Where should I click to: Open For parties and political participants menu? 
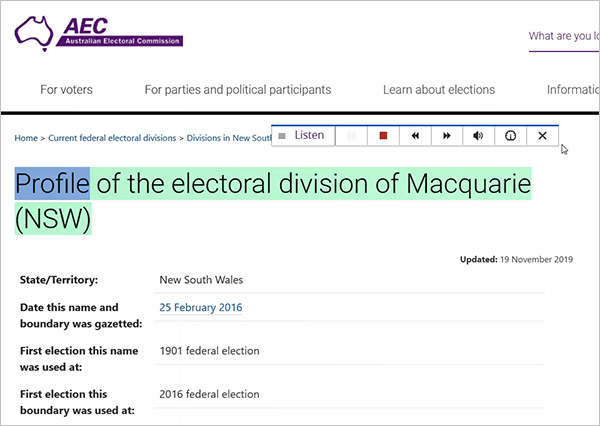point(238,90)
